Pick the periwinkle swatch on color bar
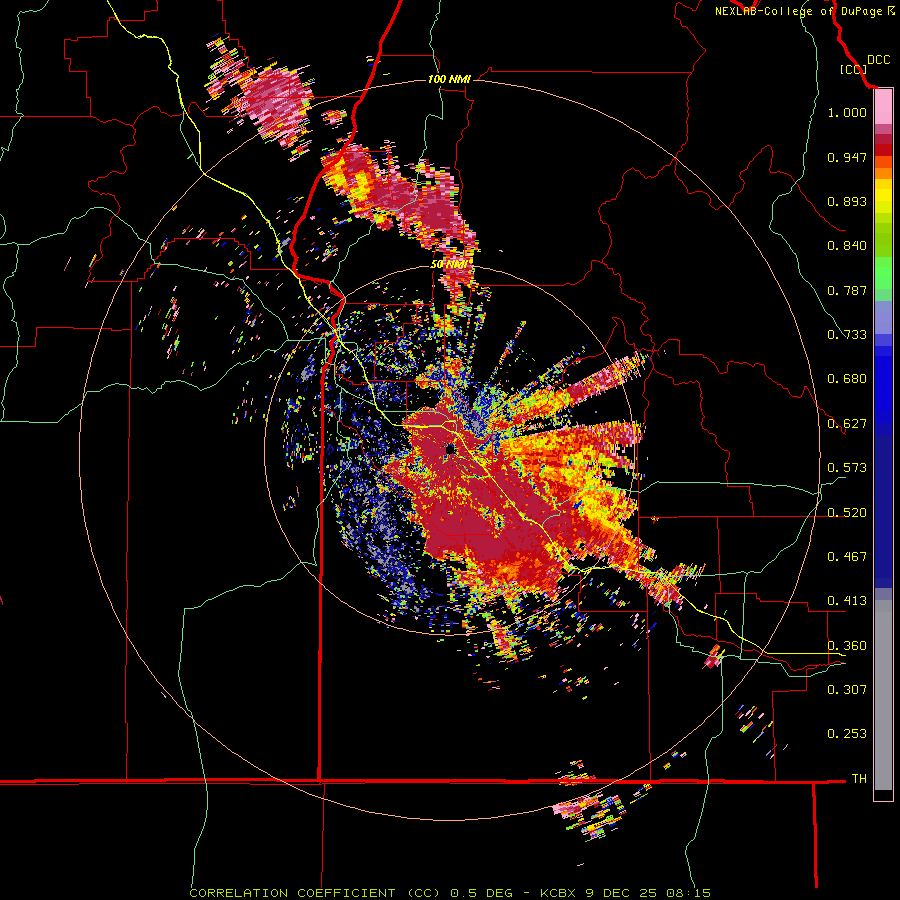Image resolution: width=900 pixels, height=900 pixels. (883, 317)
